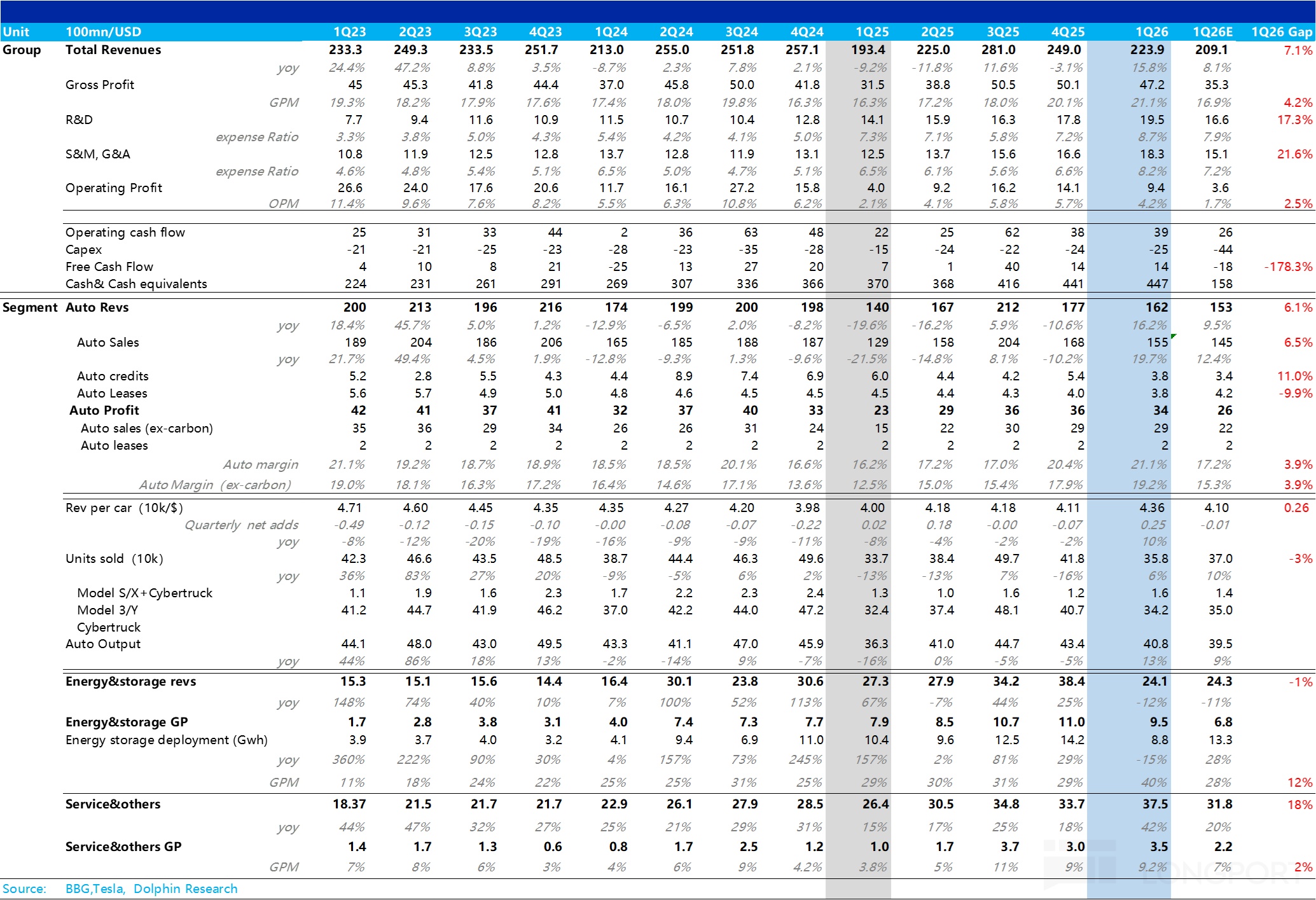
Task: Select the 100mn/USD header cell
Action: coord(103,32)
